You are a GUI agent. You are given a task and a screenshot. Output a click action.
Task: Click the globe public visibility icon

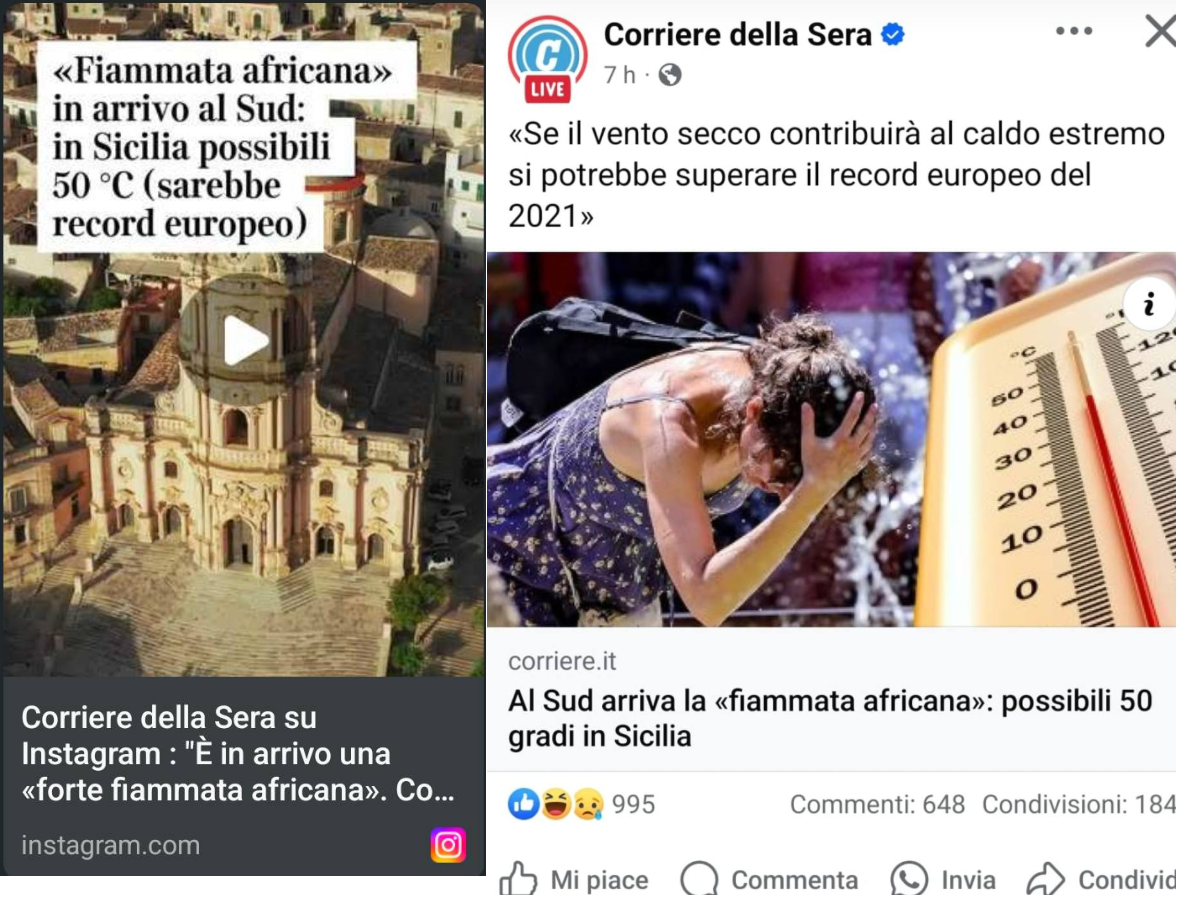670,75
